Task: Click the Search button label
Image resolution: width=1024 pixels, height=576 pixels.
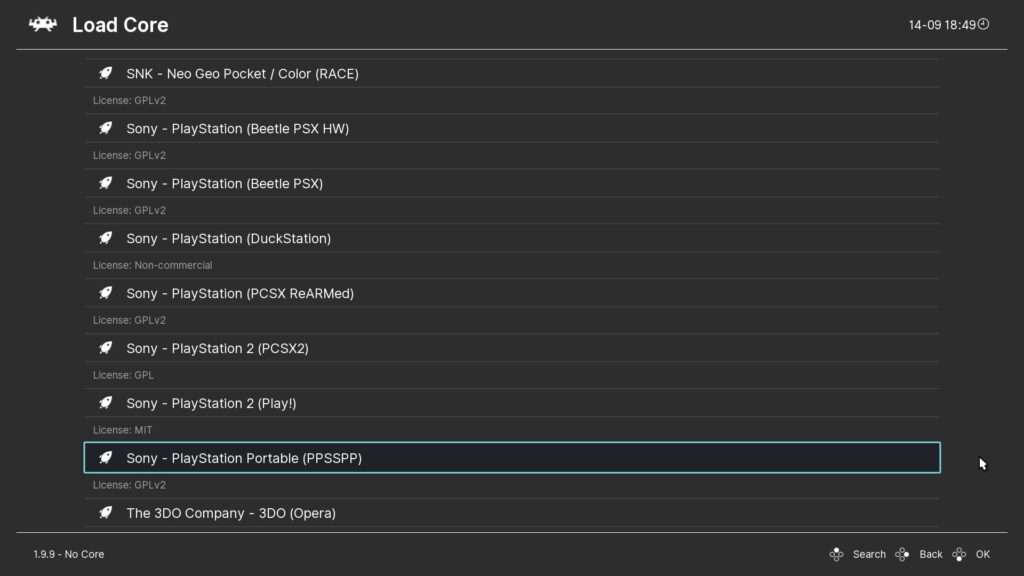Action: [869, 554]
